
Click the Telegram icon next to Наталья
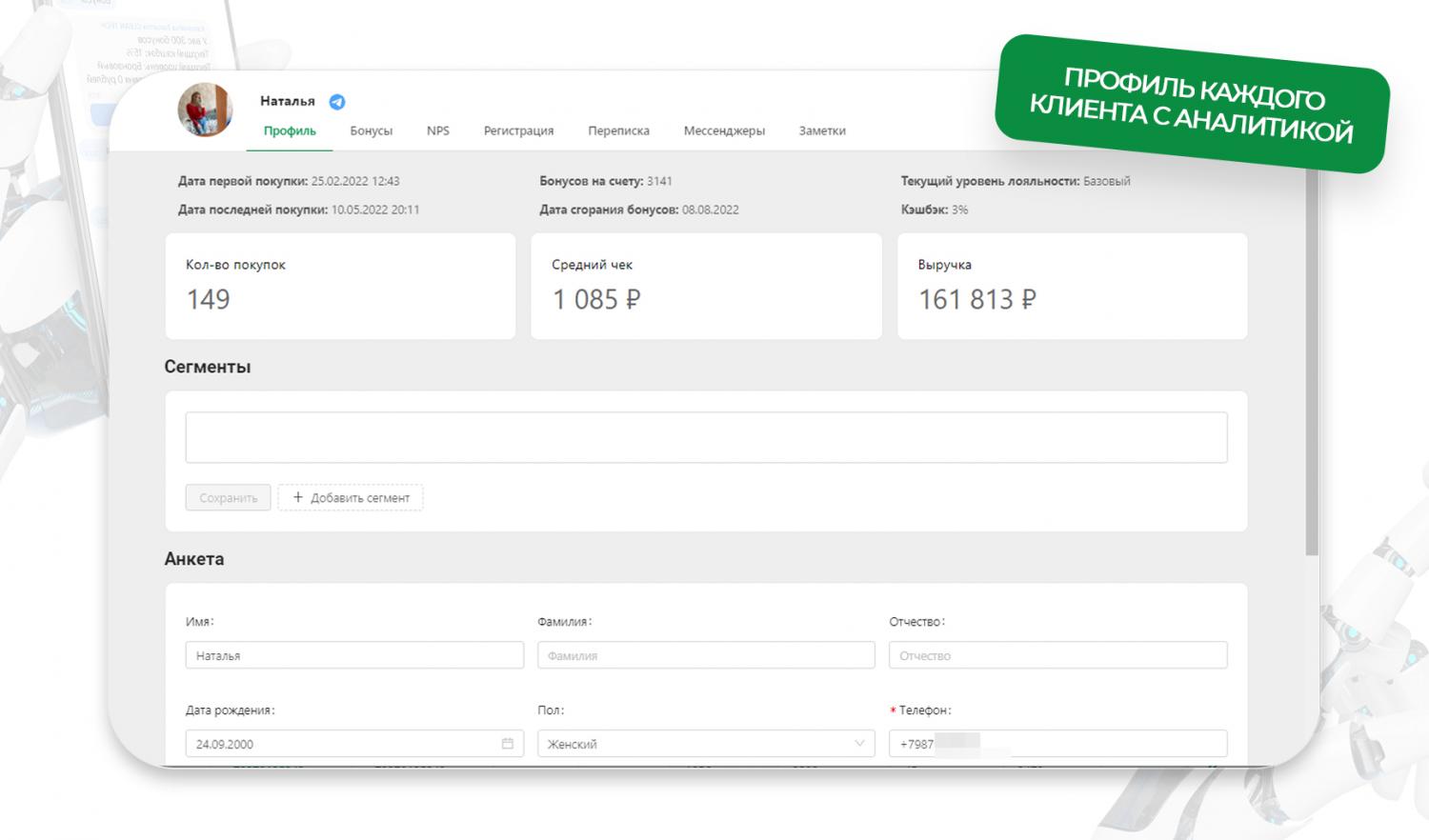[337, 102]
